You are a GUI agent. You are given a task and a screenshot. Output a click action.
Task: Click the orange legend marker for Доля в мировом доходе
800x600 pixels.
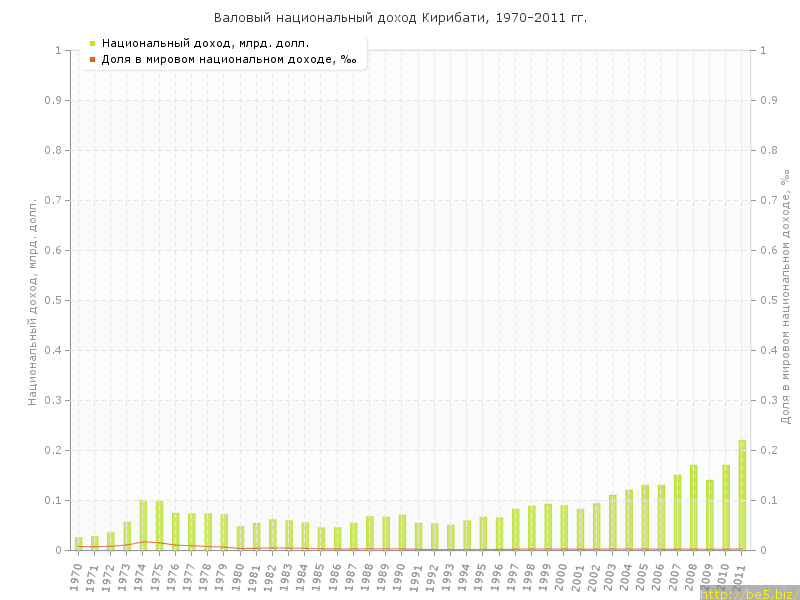click(92, 60)
